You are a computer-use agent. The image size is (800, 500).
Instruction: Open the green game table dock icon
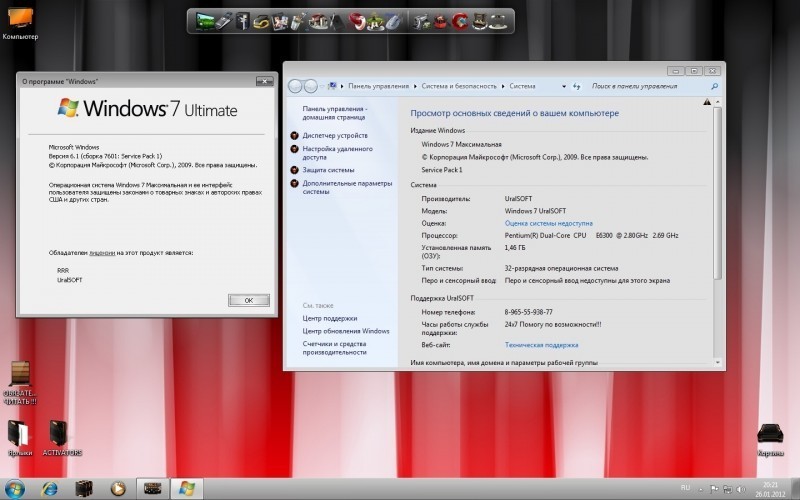point(376,22)
